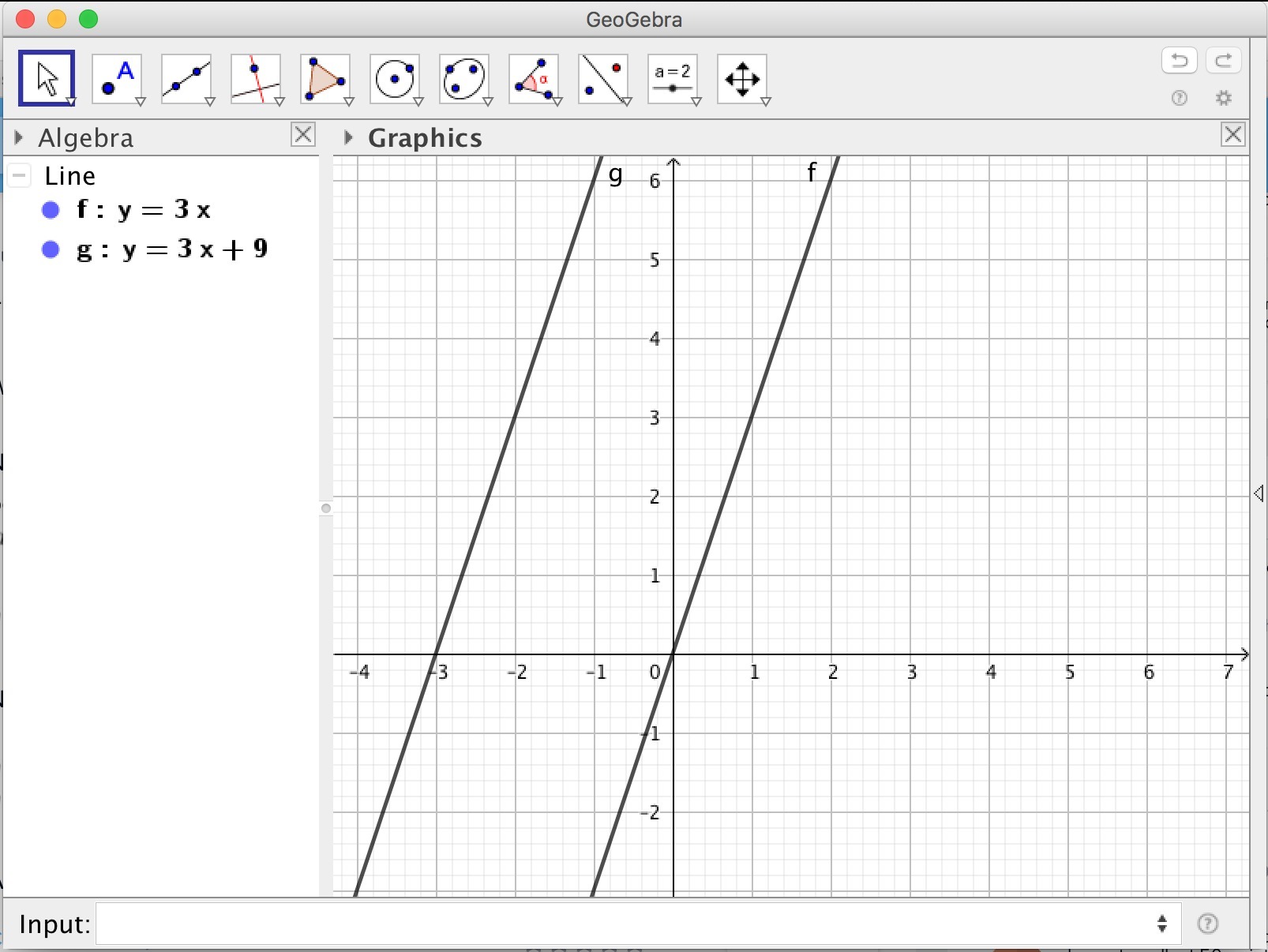This screenshot has height=952, width=1268.
Task: Open input help icon
Action: pyautogui.click(x=1208, y=924)
